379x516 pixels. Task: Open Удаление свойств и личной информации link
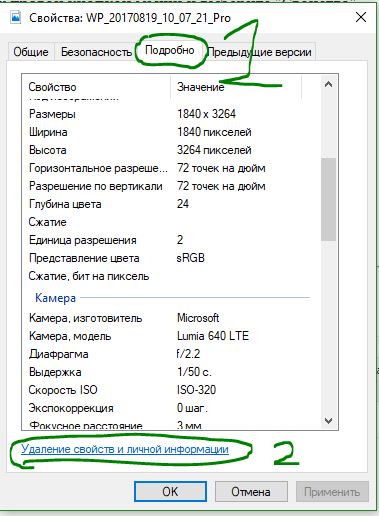pos(125,449)
